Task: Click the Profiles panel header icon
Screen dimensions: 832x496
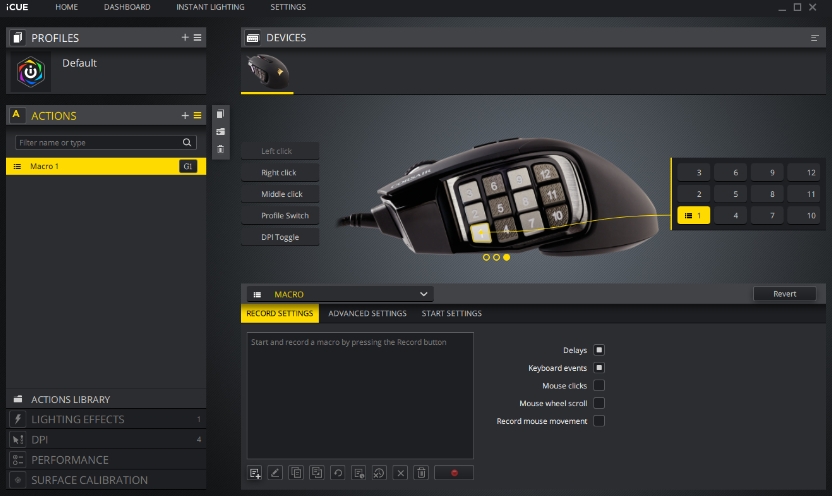Action: (18, 38)
